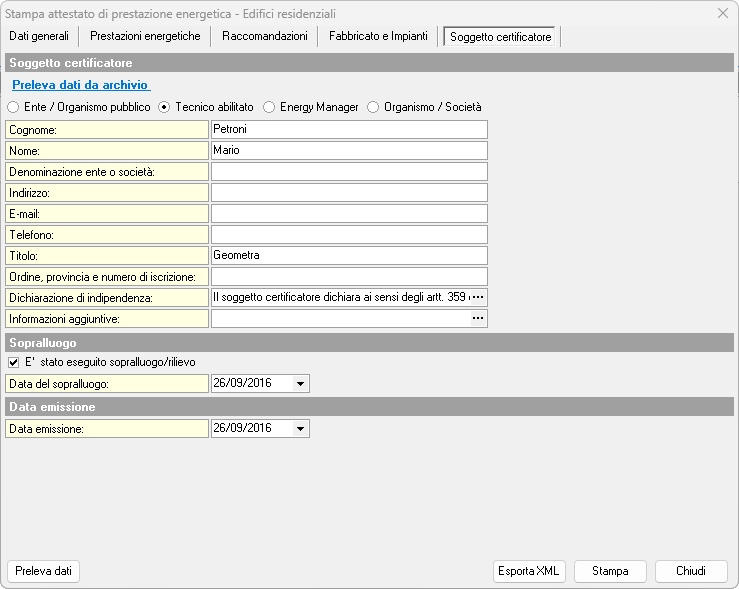The image size is (739, 589).
Task: Click Preleva dati da archivio link
Action: (x=81, y=86)
